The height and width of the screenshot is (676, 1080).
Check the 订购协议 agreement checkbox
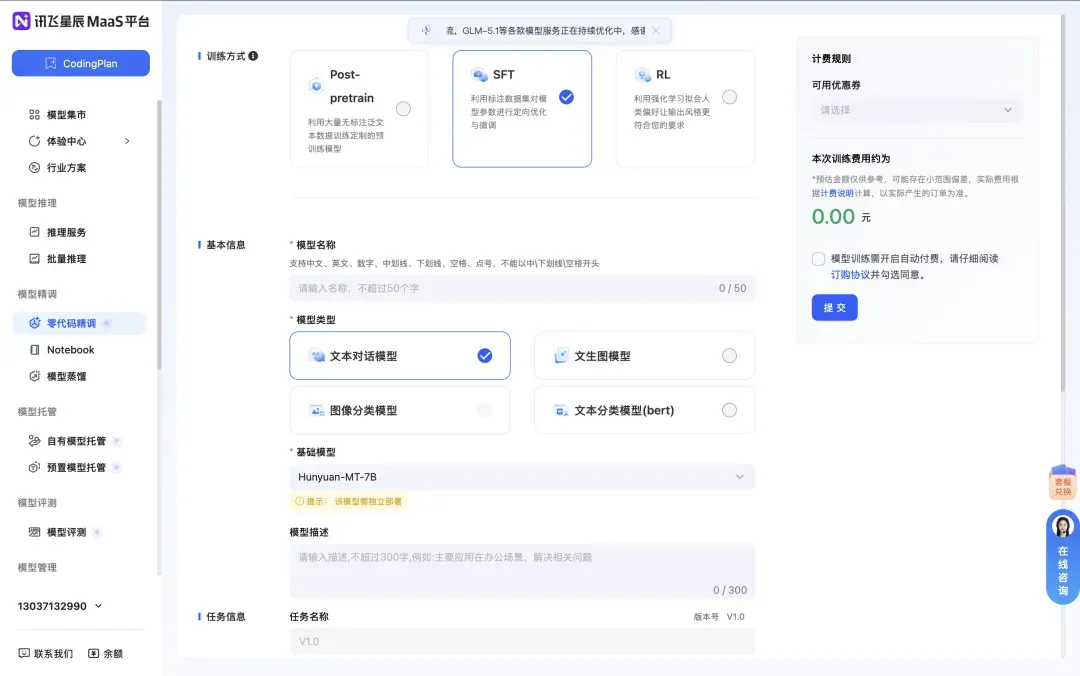(819, 259)
